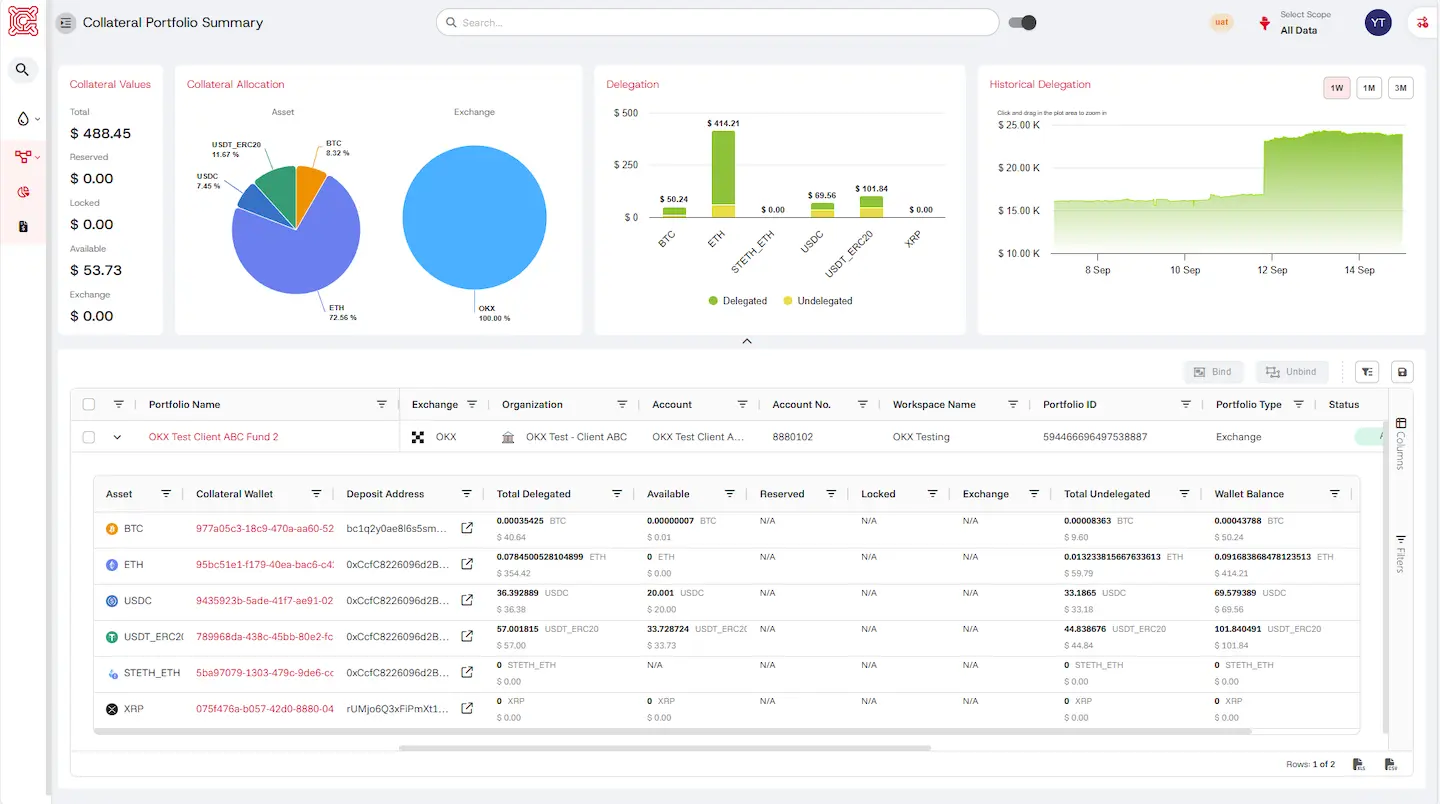Click the Delegated legend color marker
Viewport: 1440px width, 804px height.
(x=713, y=301)
